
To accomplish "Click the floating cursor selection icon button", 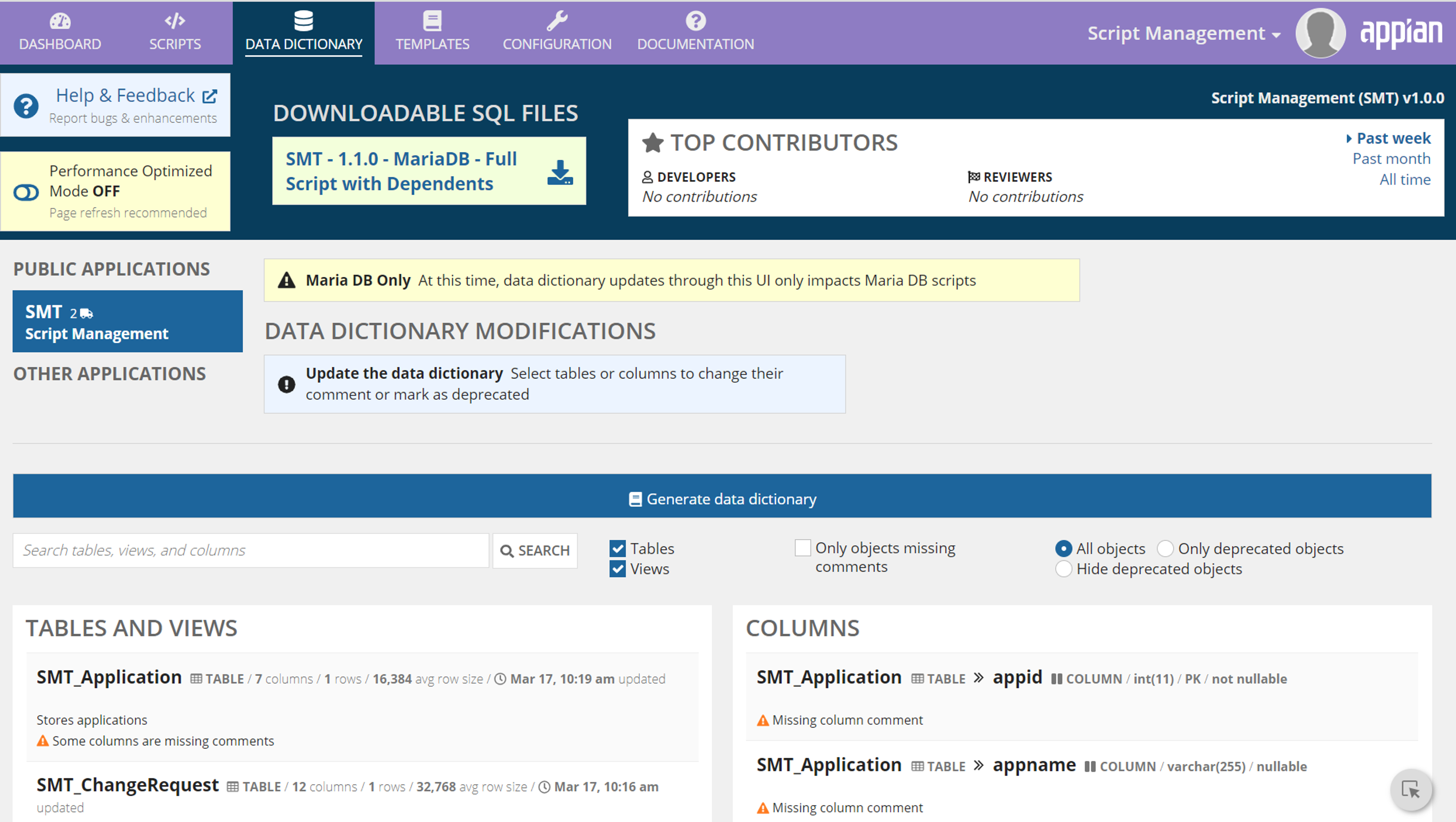I will pos(1411,789).
